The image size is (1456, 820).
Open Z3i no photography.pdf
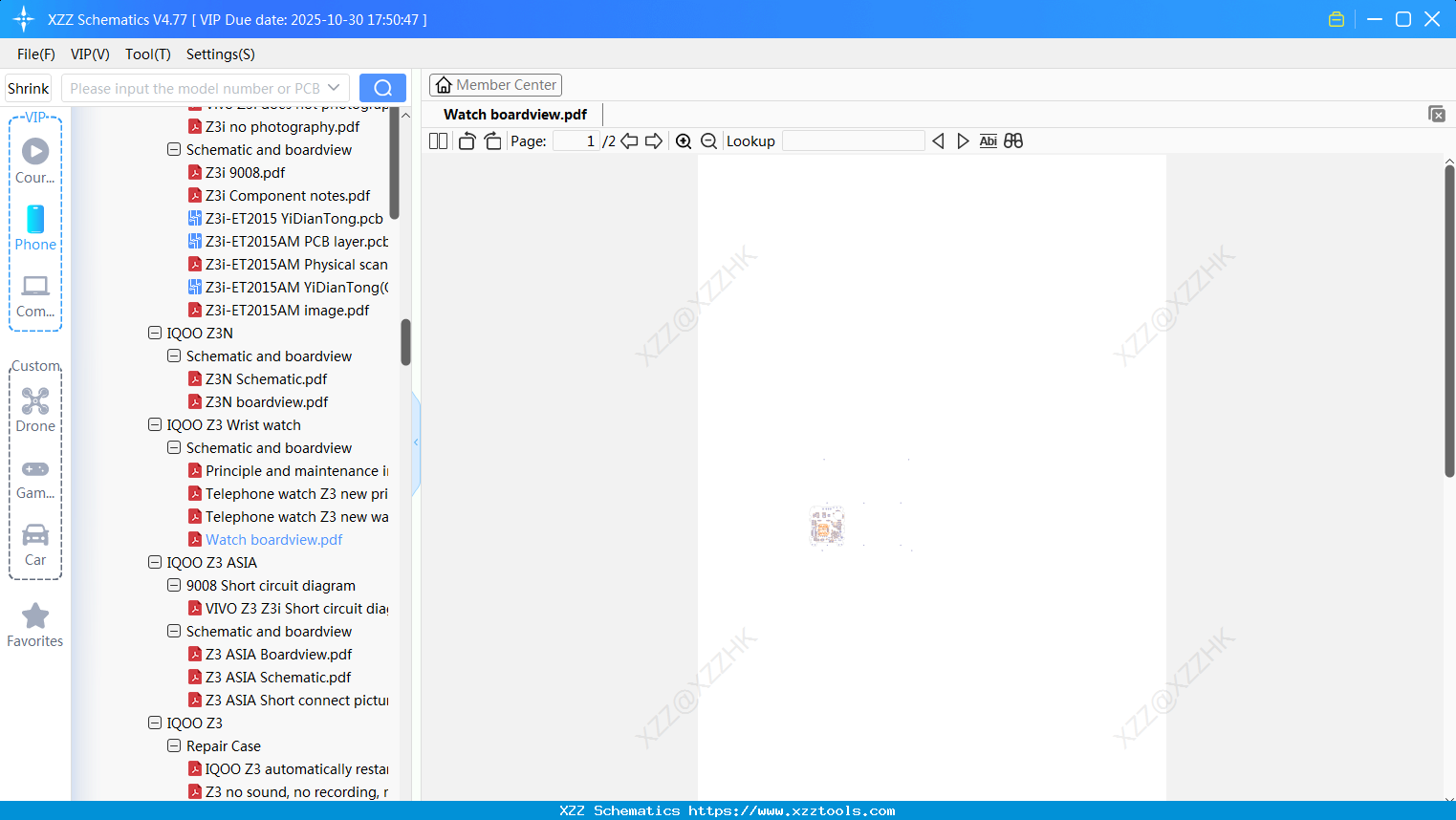coord(283,127)
